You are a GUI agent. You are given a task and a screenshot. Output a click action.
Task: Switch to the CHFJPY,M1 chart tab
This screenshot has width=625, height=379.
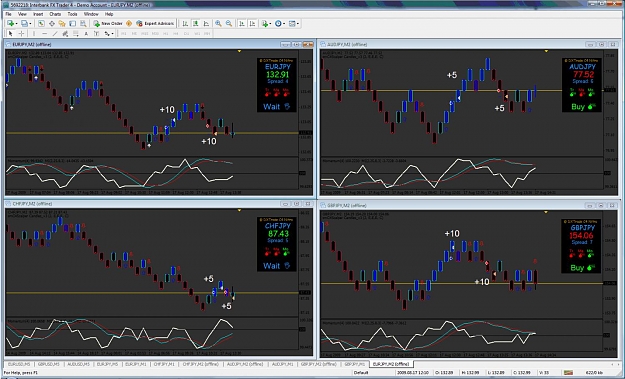click(x=164, y=364)
